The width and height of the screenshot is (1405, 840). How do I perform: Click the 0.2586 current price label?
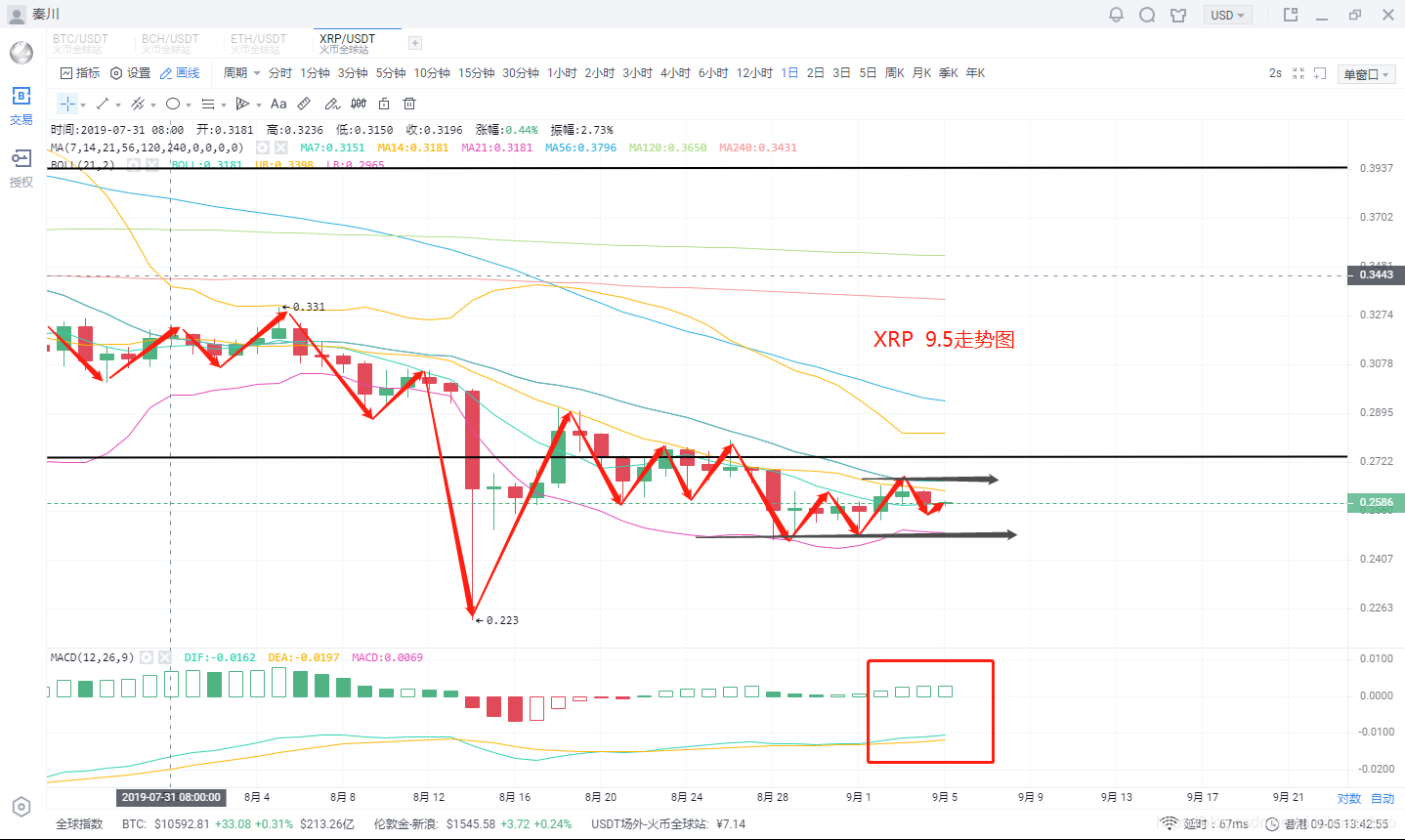pyautogui.click(x=1376, y=503)
